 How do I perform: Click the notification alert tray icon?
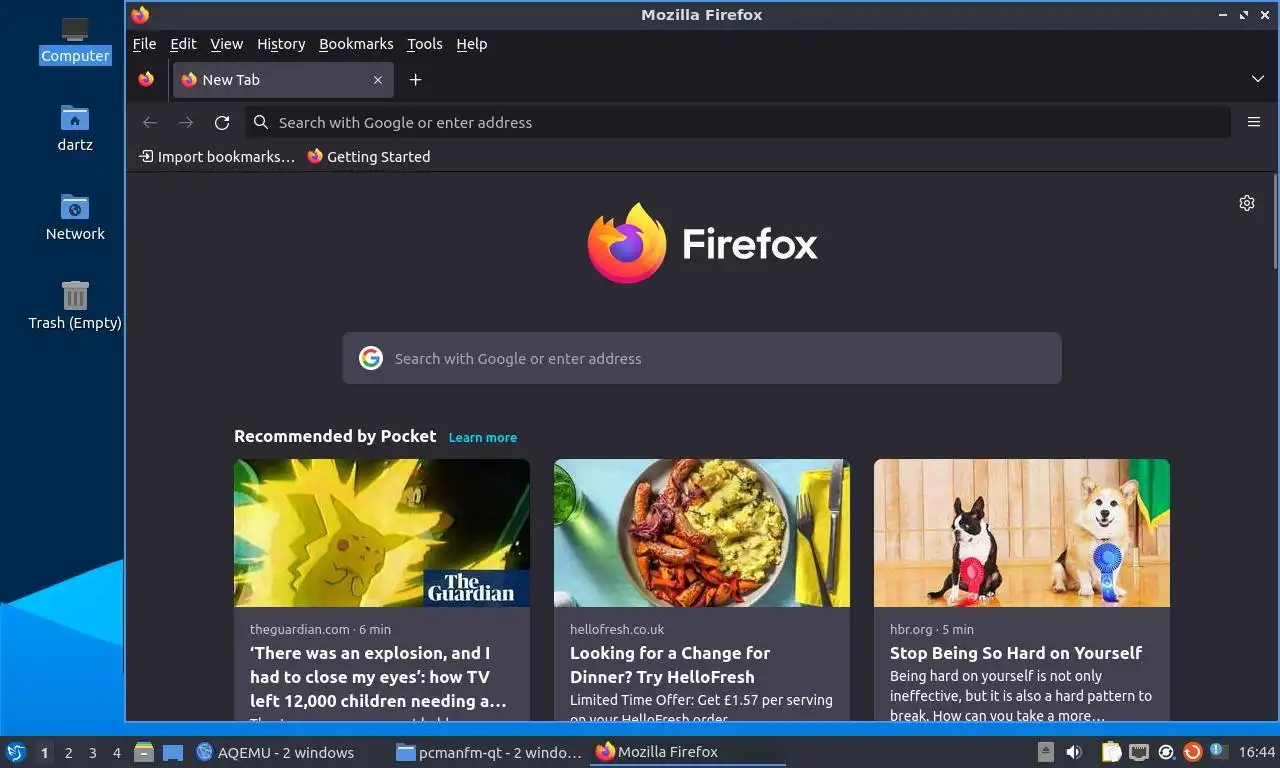(1217, 750)
